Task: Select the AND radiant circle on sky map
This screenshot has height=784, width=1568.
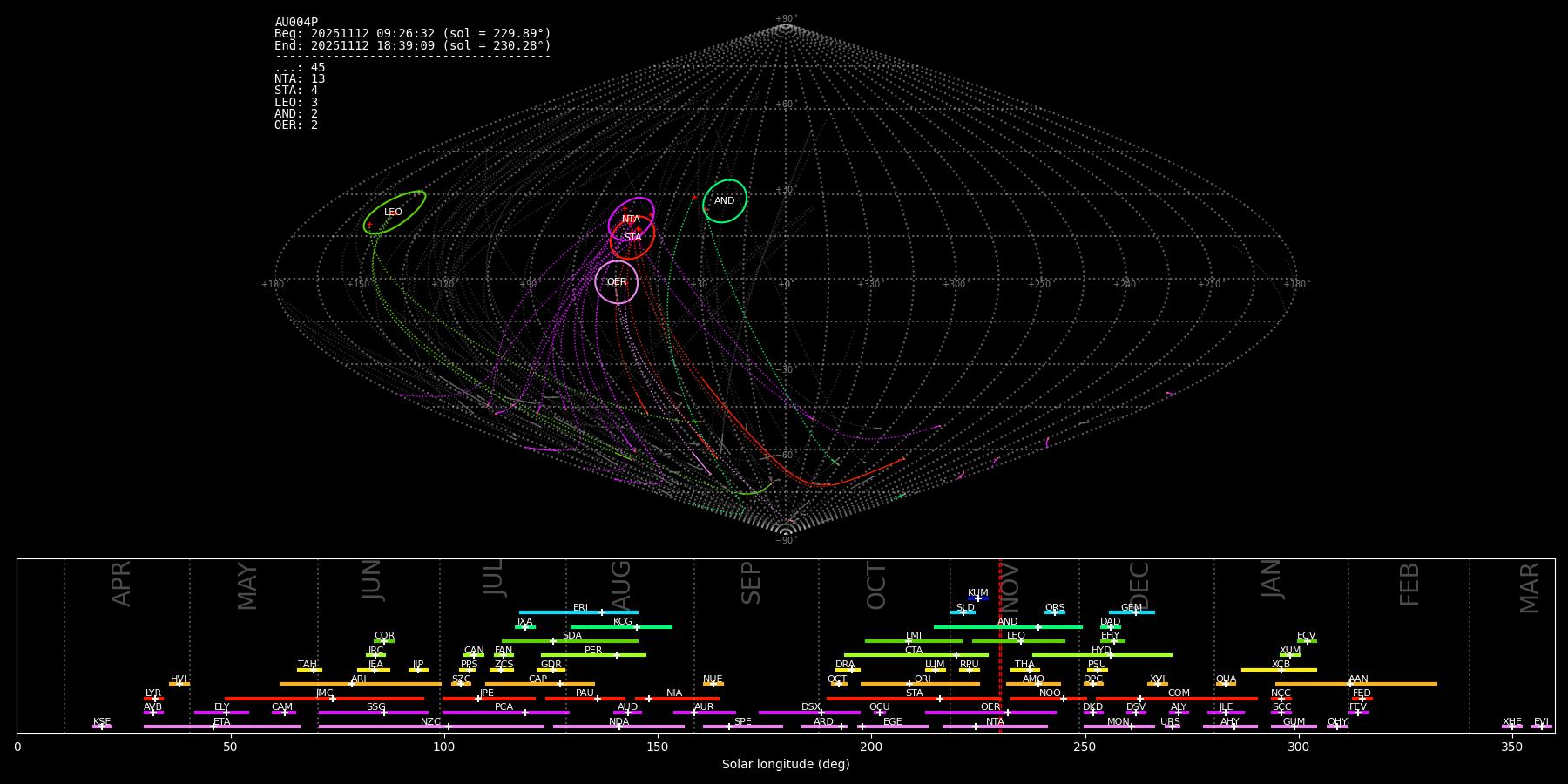Action: tap(725, 201)
